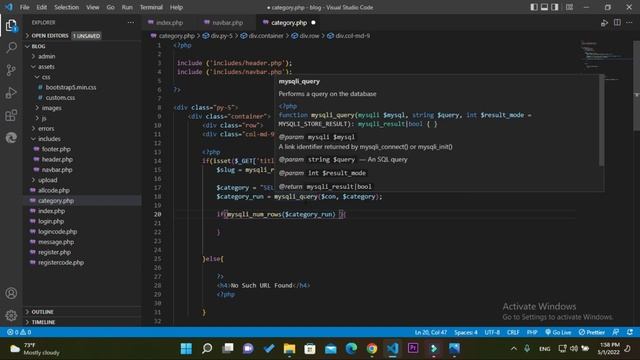
Task: Open the Selection menu
Action: tap(67, 7)
